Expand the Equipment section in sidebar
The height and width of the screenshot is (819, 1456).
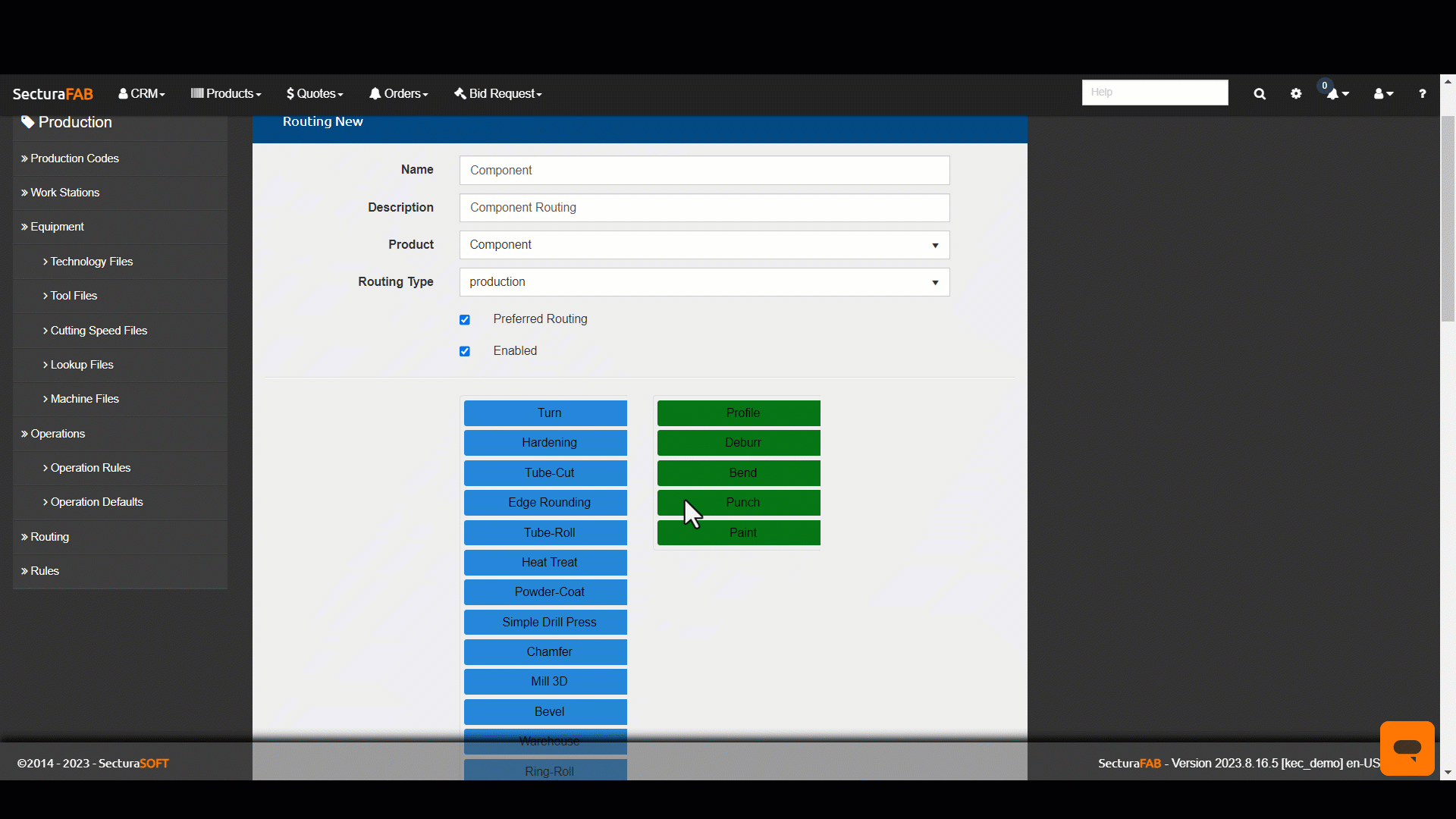(x=55, y=226)
